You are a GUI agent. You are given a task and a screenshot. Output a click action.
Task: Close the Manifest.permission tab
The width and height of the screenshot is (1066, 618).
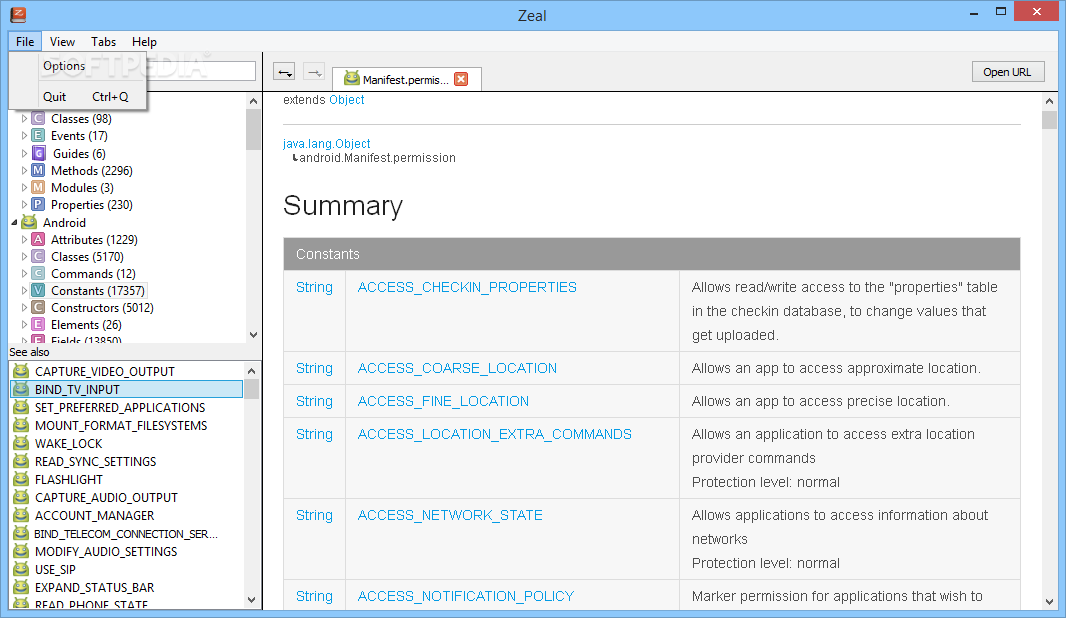[461, 79]
